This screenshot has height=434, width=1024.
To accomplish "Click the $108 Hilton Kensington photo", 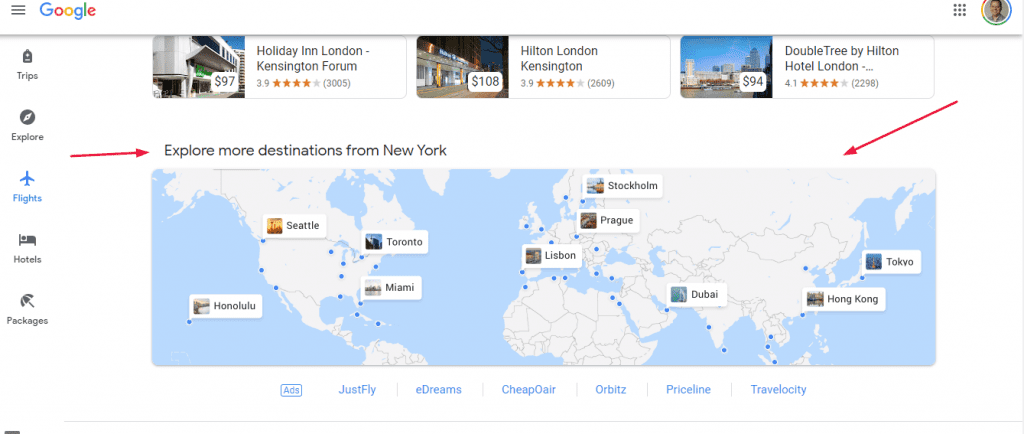I will pos(462,67).
